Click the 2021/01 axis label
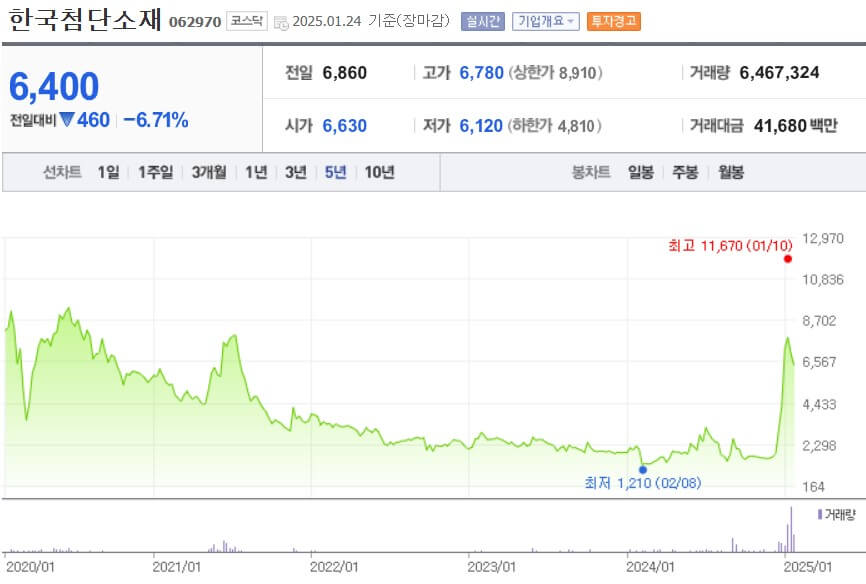866x584 pixels. click(177, 567)
